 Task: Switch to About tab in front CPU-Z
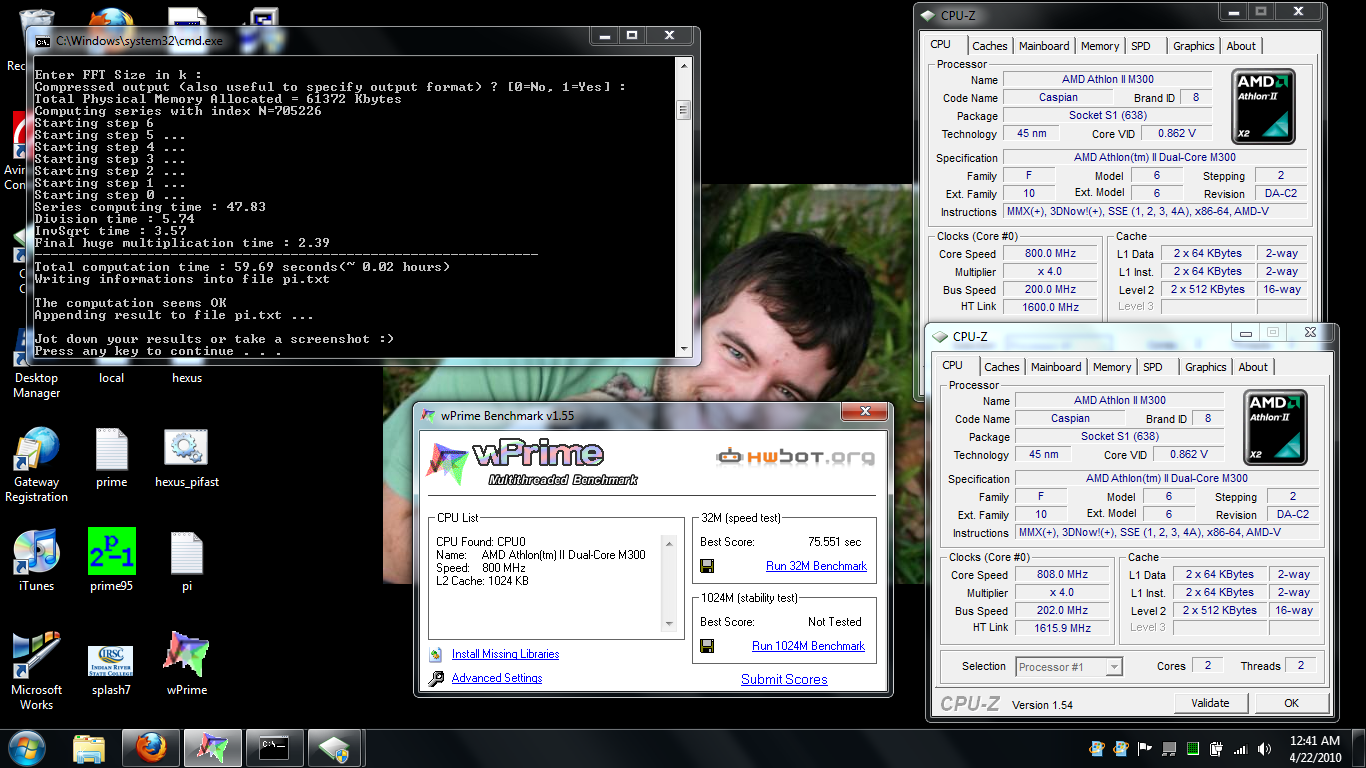coord(1253,367)
